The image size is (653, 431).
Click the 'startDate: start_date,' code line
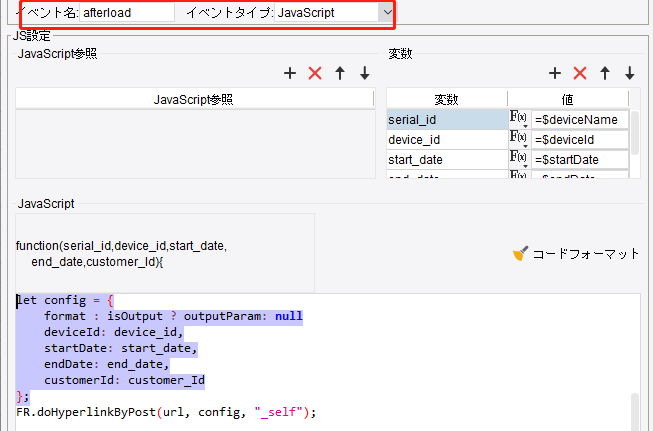121,348
